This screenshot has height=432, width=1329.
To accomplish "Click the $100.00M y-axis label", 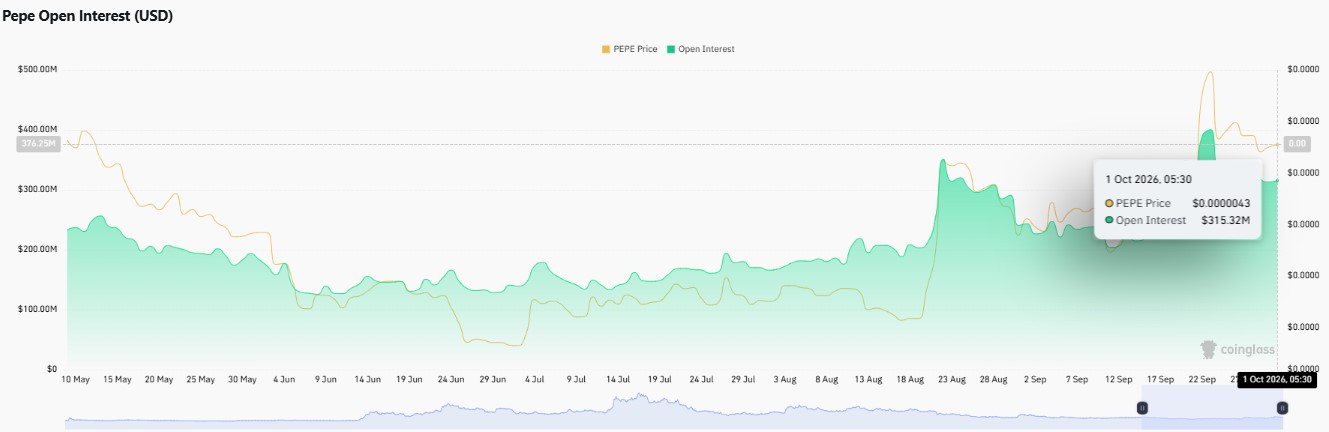I will click(38, 308).
